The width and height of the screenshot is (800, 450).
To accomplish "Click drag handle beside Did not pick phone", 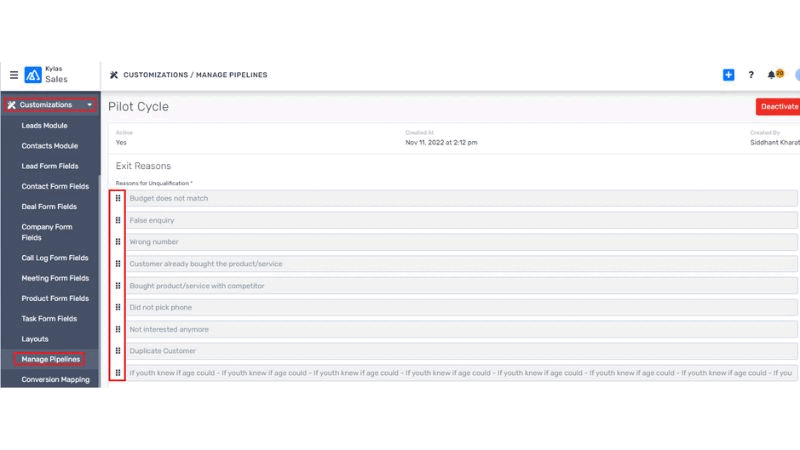I will pos(117,307).
